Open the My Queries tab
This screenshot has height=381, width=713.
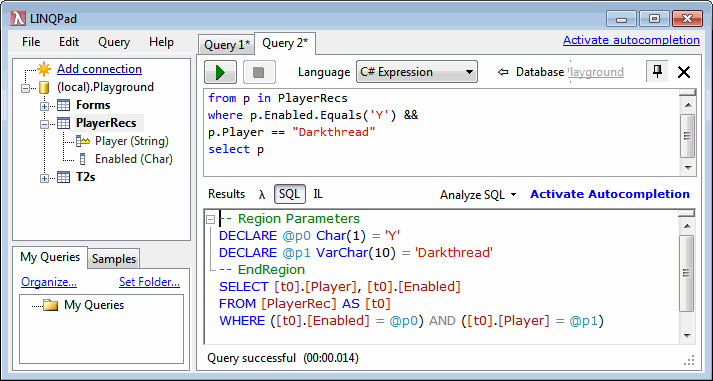tap(50, 257)
